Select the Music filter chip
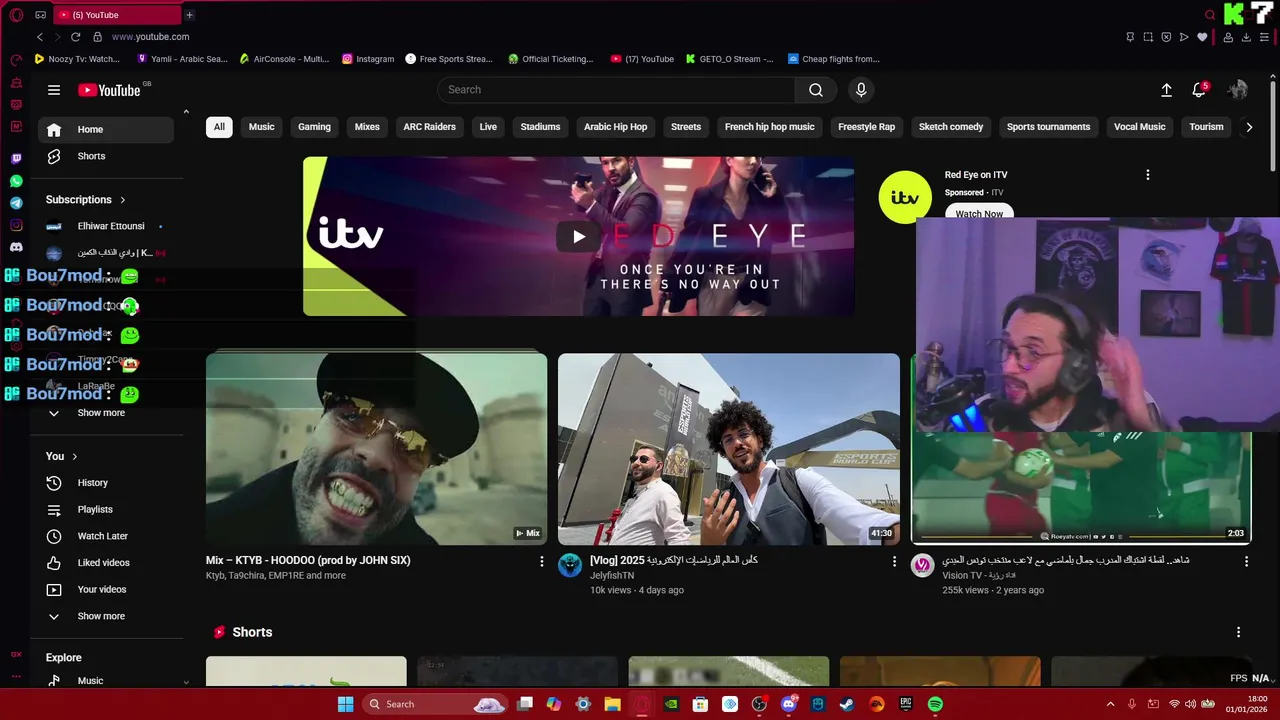The height and width of the screenshot is (720, 1280). point(262,127)
